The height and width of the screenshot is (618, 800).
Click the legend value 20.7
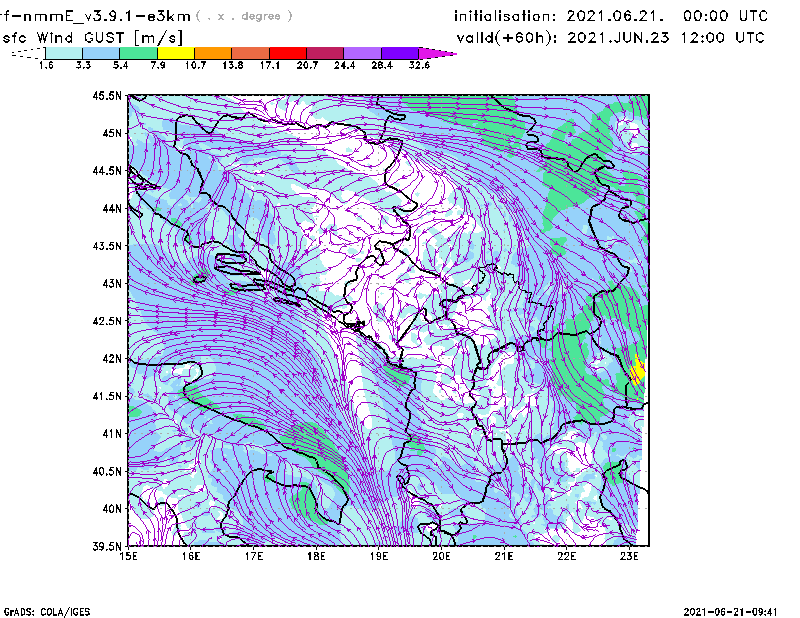[307, 65]
